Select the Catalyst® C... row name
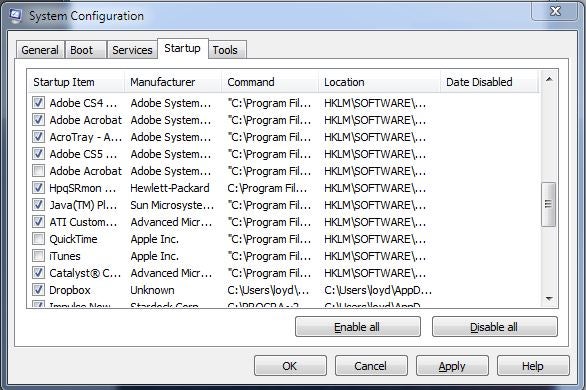The image size is (586, 390). [85, 273]
